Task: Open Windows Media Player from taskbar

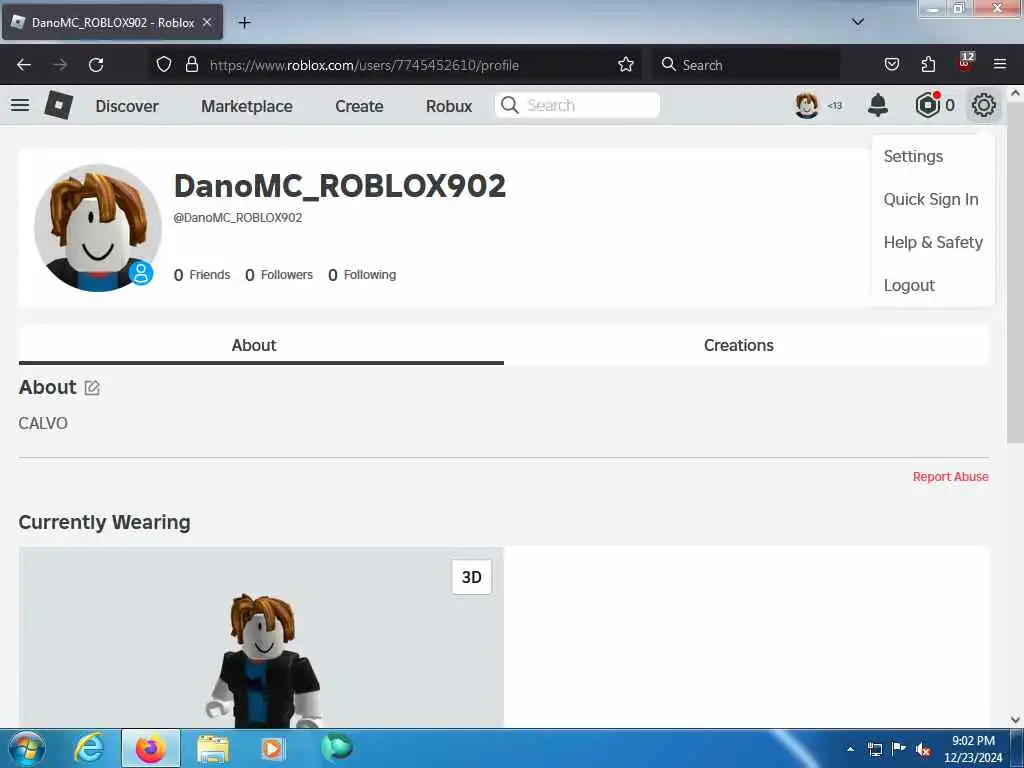Action: coord(272,749)
